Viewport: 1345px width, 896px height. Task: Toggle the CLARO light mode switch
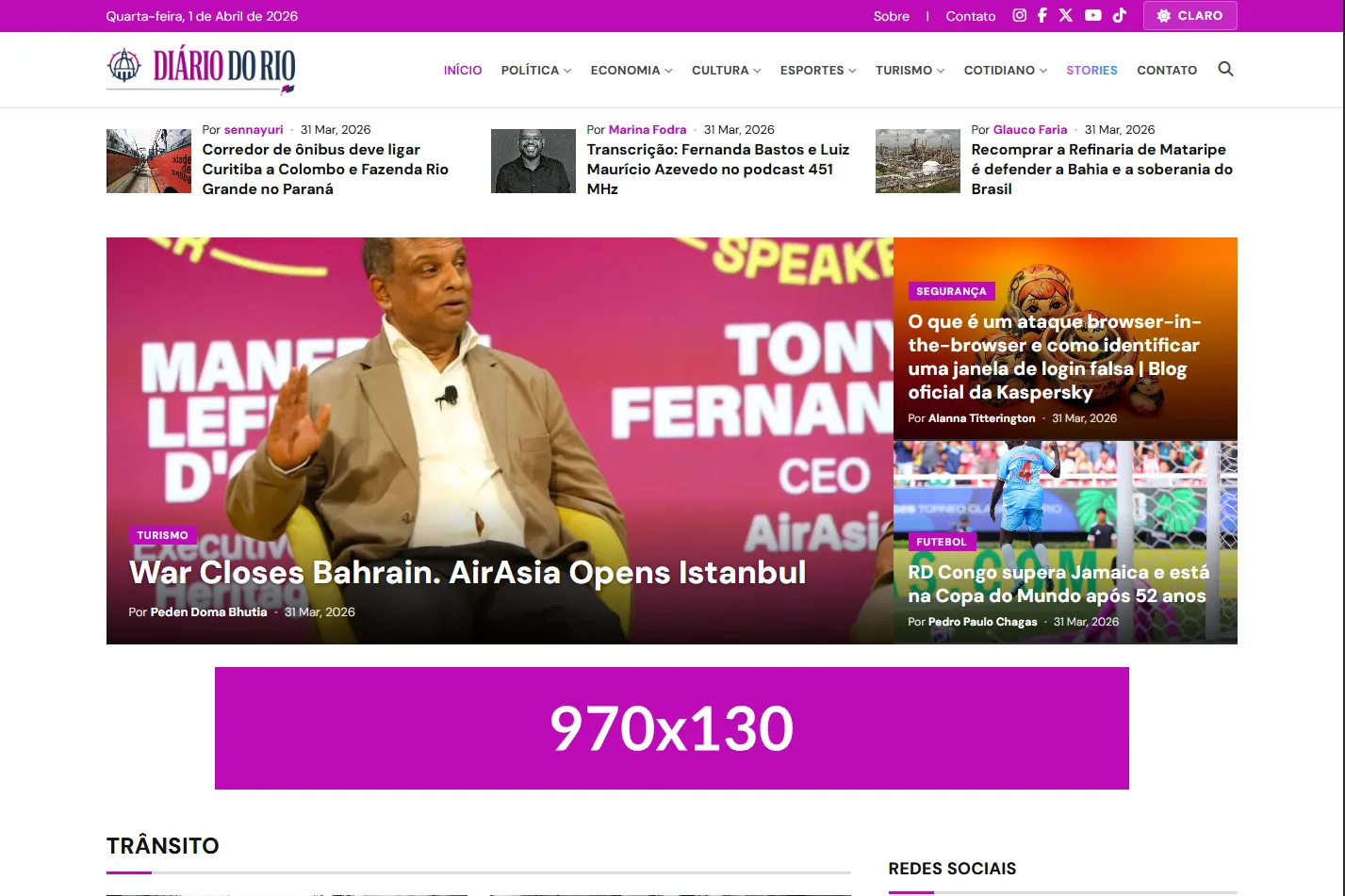point(1189,16)
